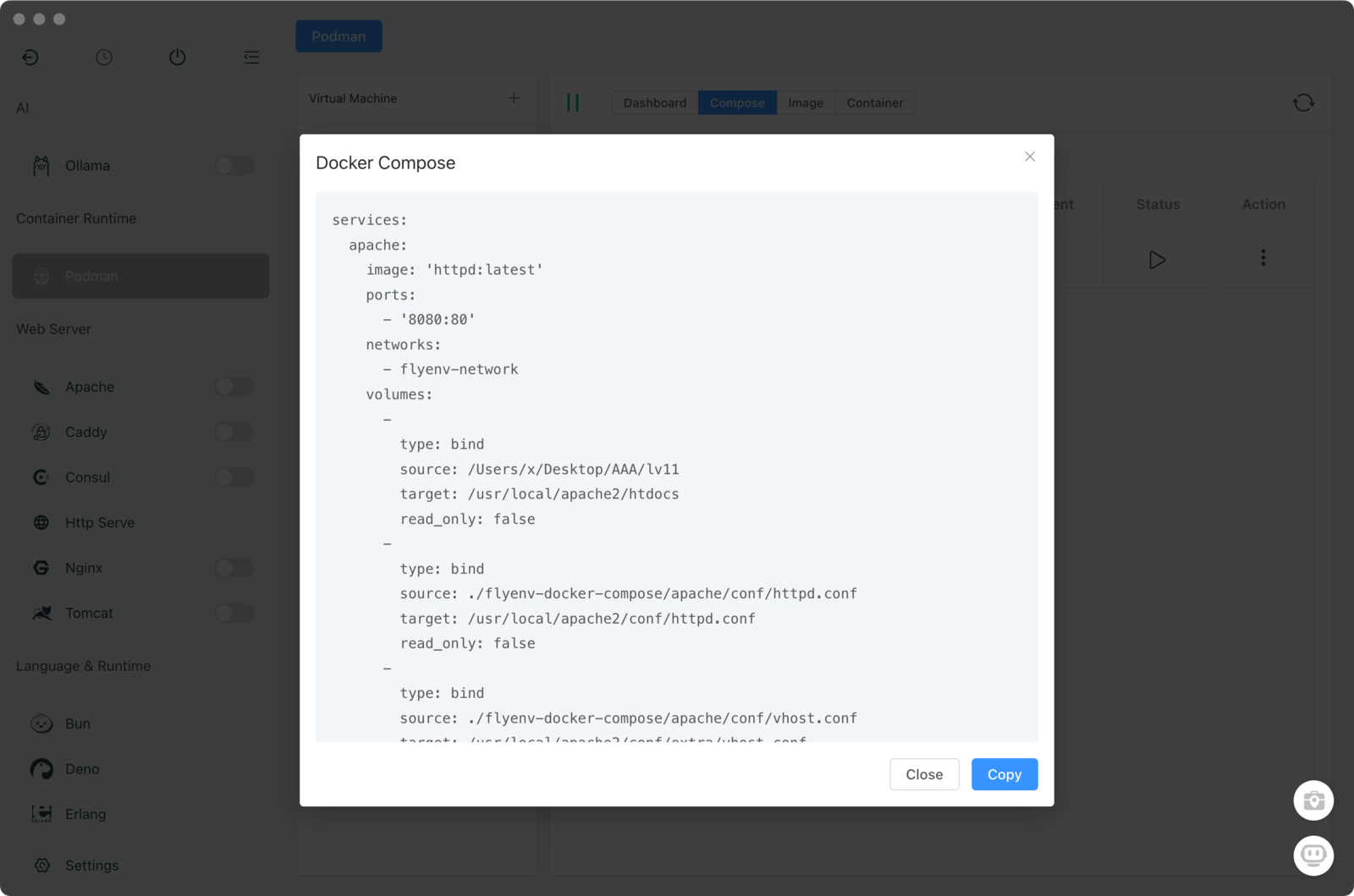Click the Copy button in Docker Compose dialog
The image size is (1354, 896).
coord(1004,774)
